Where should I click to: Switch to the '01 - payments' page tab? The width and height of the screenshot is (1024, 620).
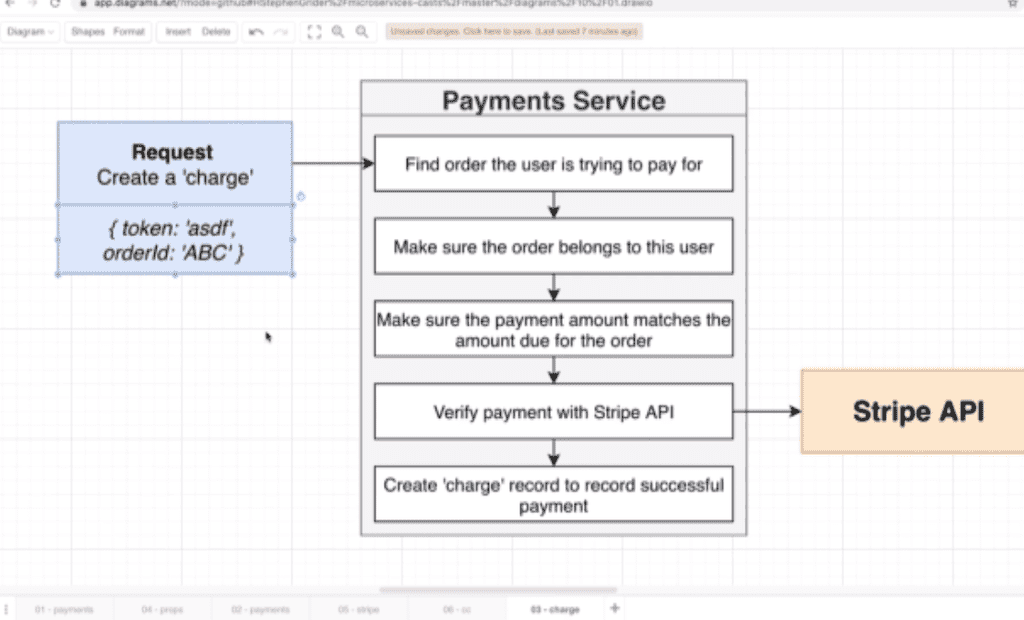pyautogui.click(x=63, y=608)
